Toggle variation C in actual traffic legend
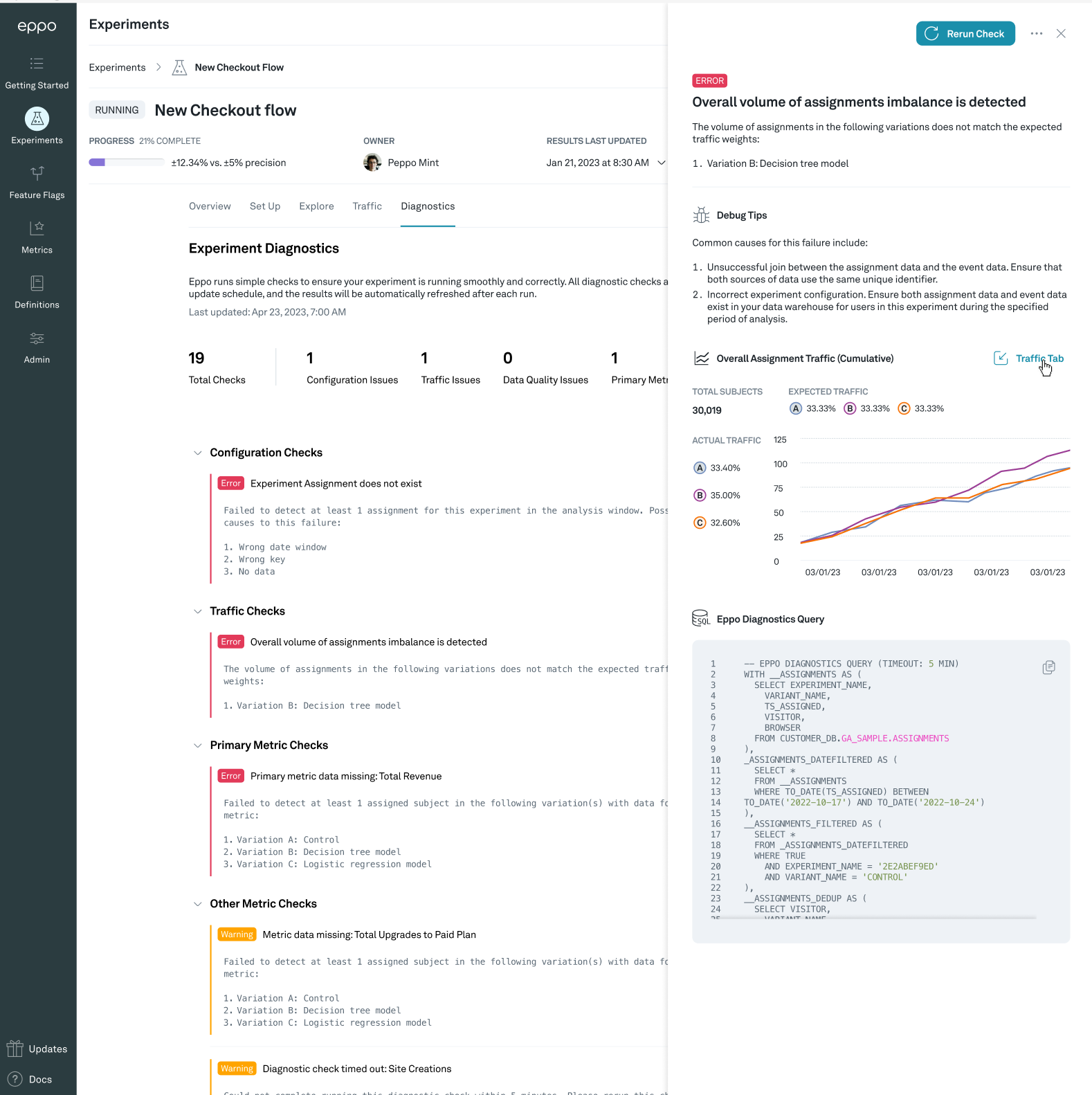This screenshot has width=1092, height=1095. (x=700, y=523)
